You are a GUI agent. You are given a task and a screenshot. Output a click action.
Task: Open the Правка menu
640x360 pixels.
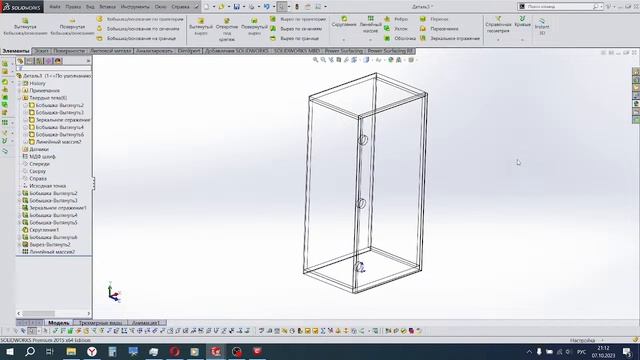point(73,7)
